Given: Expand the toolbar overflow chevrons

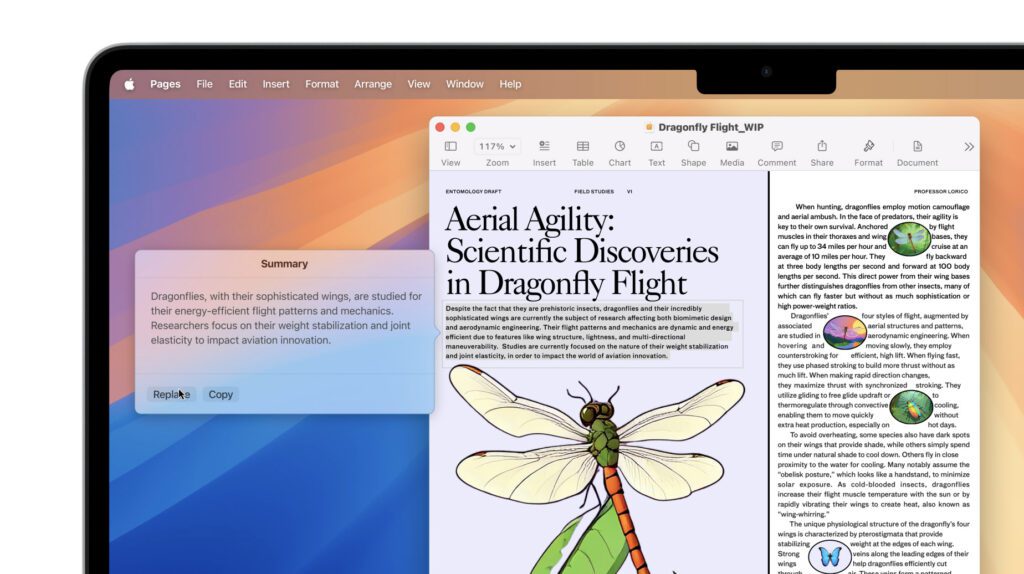Looking at the screenshot, I should (x=968, y=147).
